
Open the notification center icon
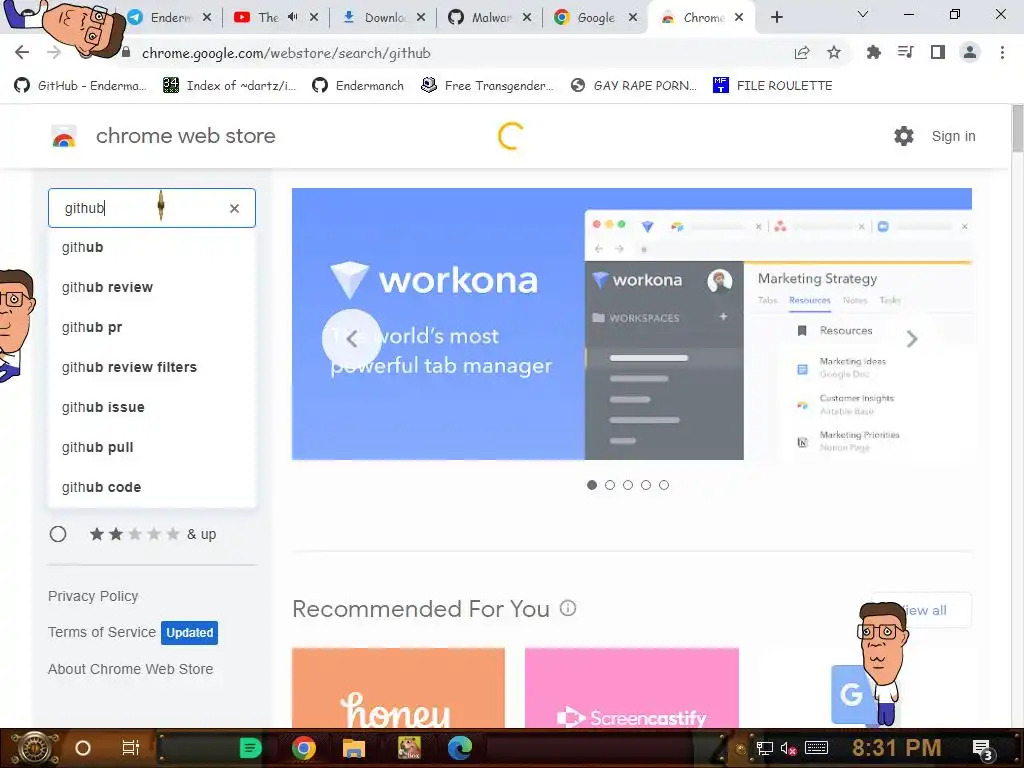(x=982, y=750)
